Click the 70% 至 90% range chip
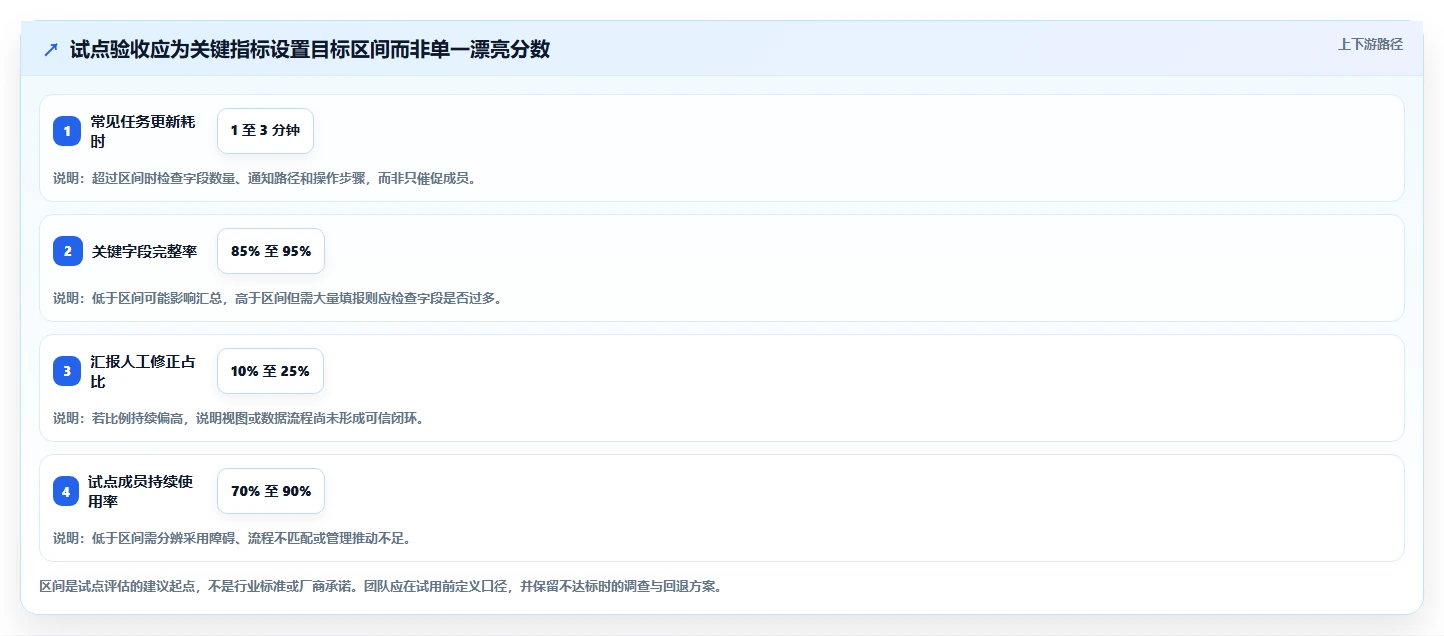 tap(271, 491)
